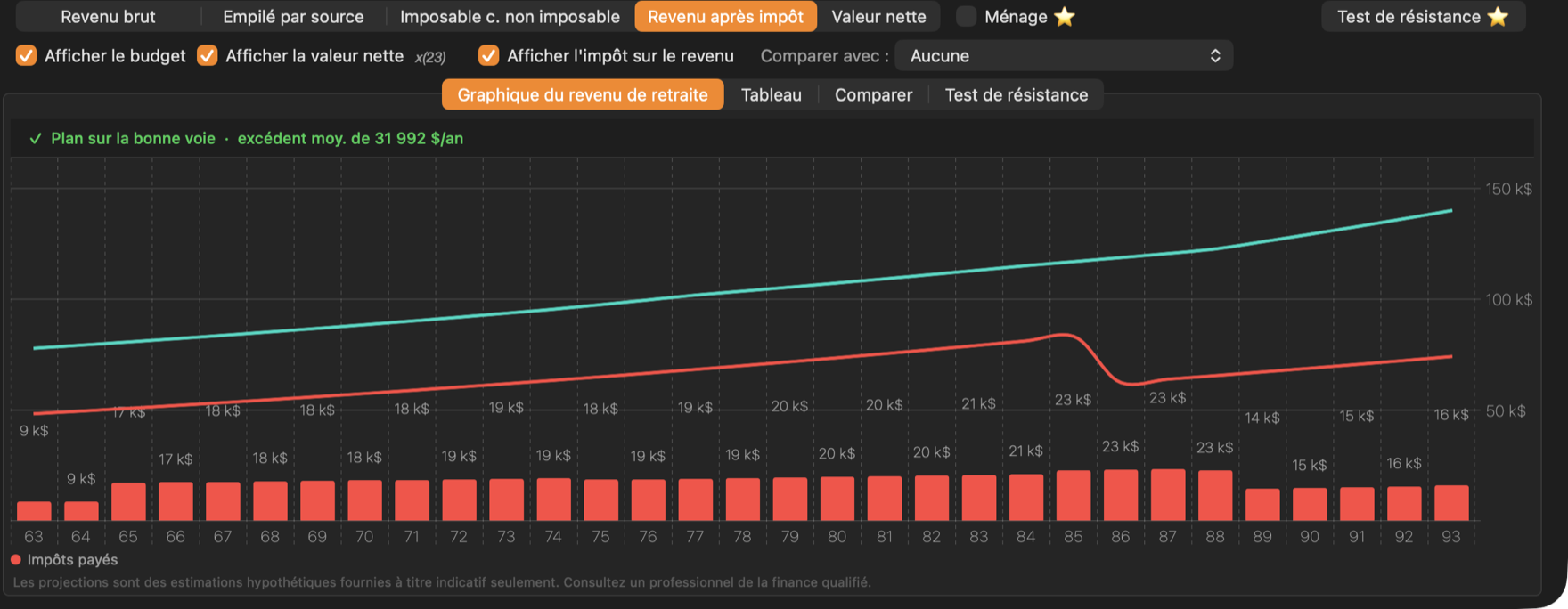Open the Test de résistance tab beside Comparer
The image size is (1568, 609).
[x=1017, y=95]
